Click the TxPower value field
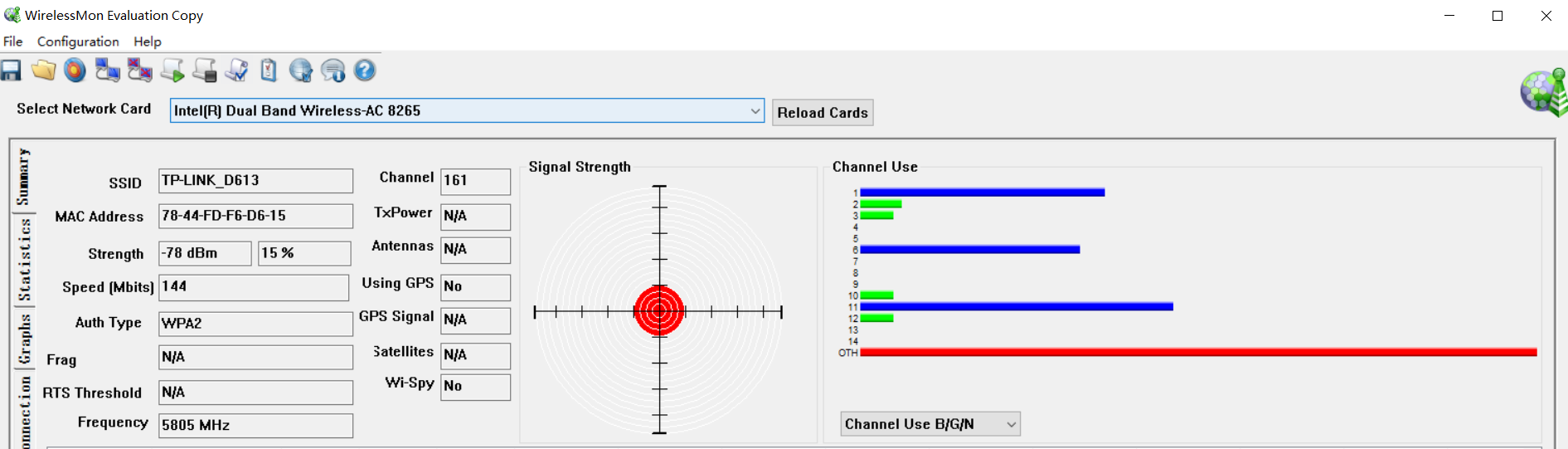The image size is (1568, 449). coord(475,217)
